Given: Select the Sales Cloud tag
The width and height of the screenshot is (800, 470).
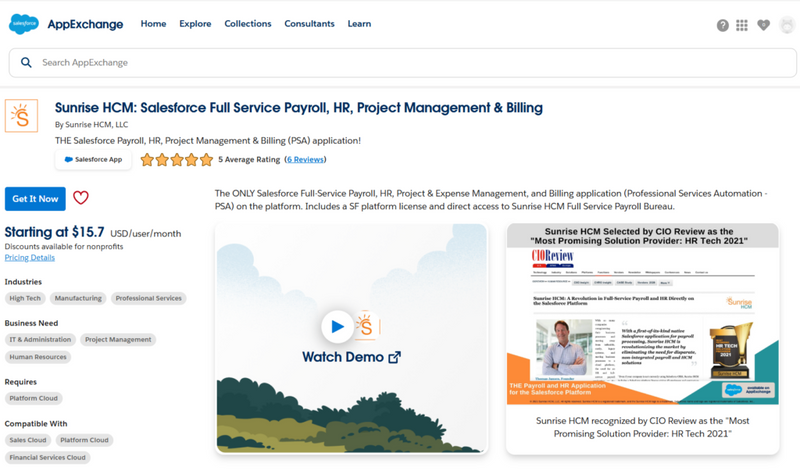Looking at the screenshot, I should pyautogui.click(x=28, y=440).
